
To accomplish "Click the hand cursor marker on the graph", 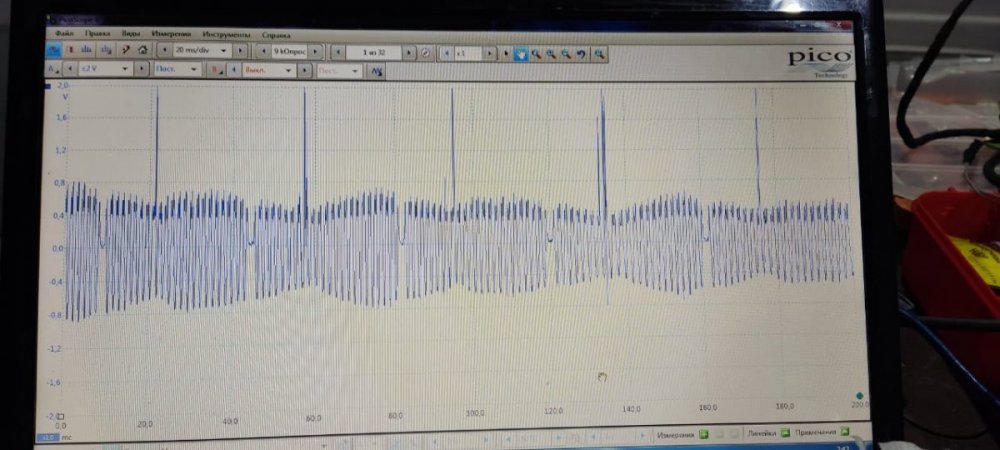I will pos(602,377).
